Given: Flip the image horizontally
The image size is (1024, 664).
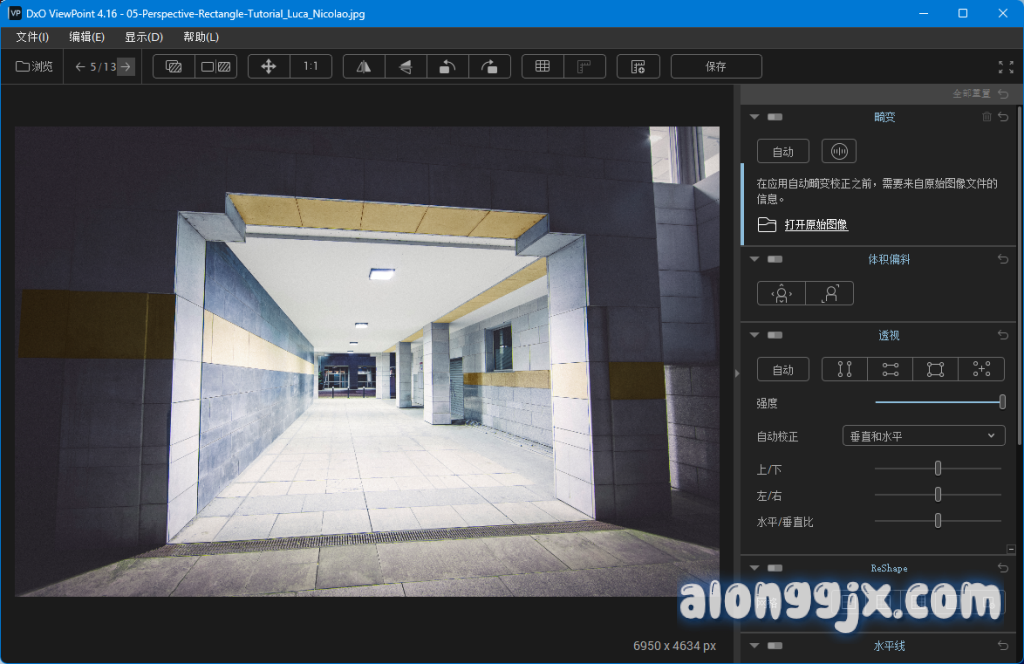Looking at the screenshot, I should (364, 66).
